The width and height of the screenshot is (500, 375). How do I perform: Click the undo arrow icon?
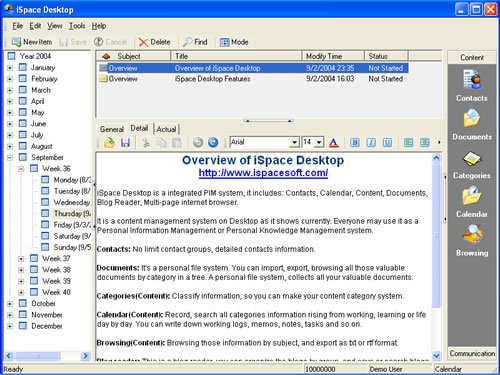[198, 143]
